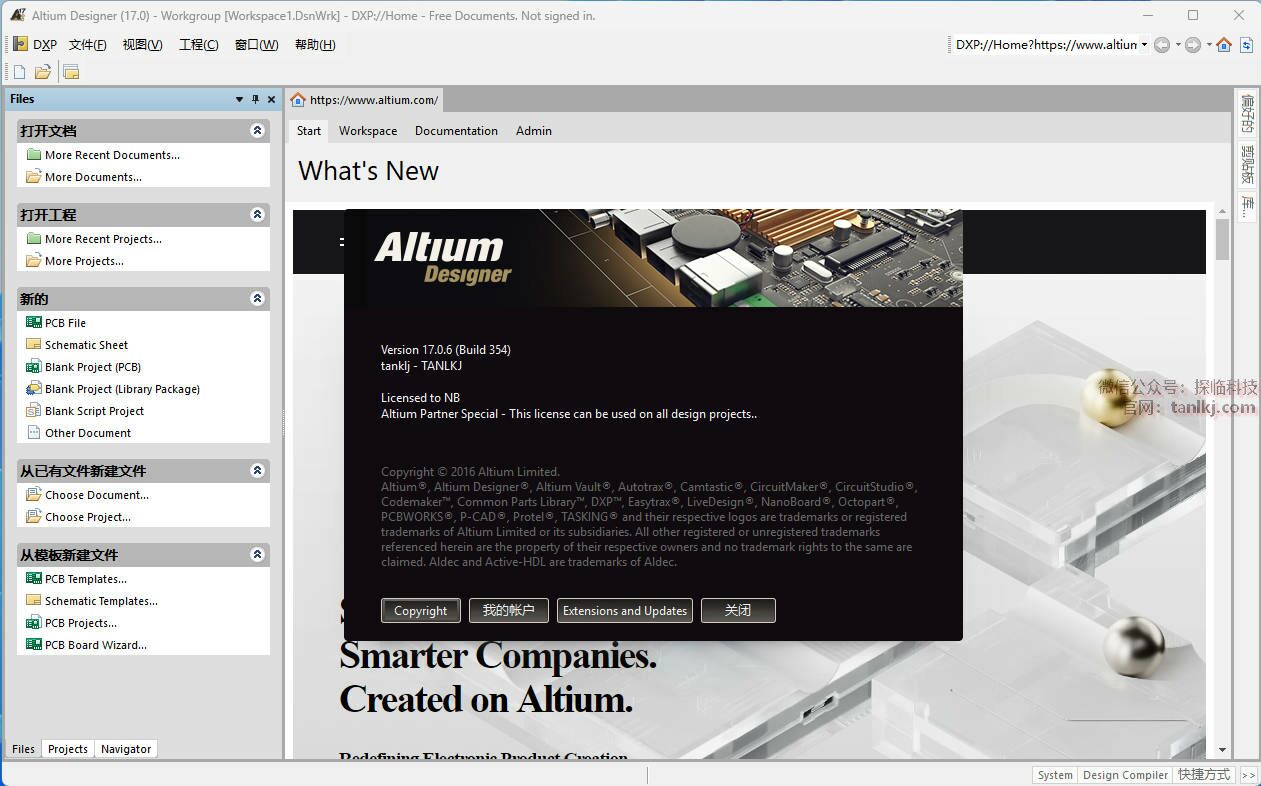The height and width of the screenshot is (786, 1261).
Task: Select the Start tab
Action: point(309,131)
